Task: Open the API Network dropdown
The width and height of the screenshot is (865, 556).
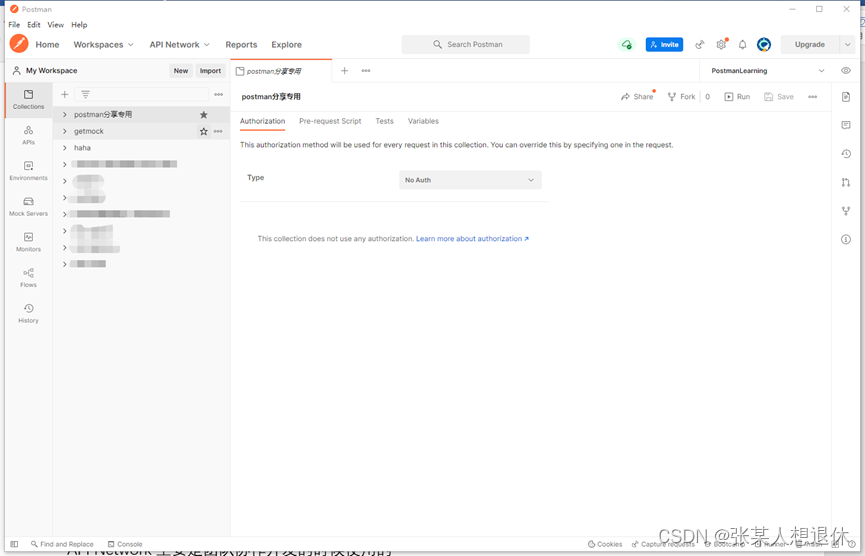Action: pyautogui.click(x=179, y=45)
